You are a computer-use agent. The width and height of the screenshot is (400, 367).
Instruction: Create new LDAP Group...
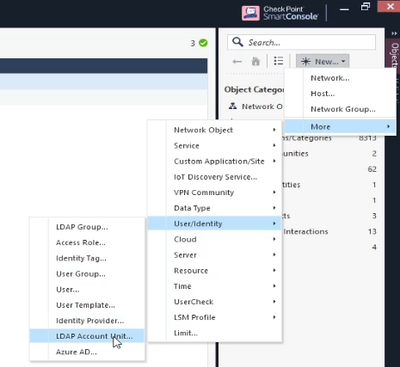point(87,227)
